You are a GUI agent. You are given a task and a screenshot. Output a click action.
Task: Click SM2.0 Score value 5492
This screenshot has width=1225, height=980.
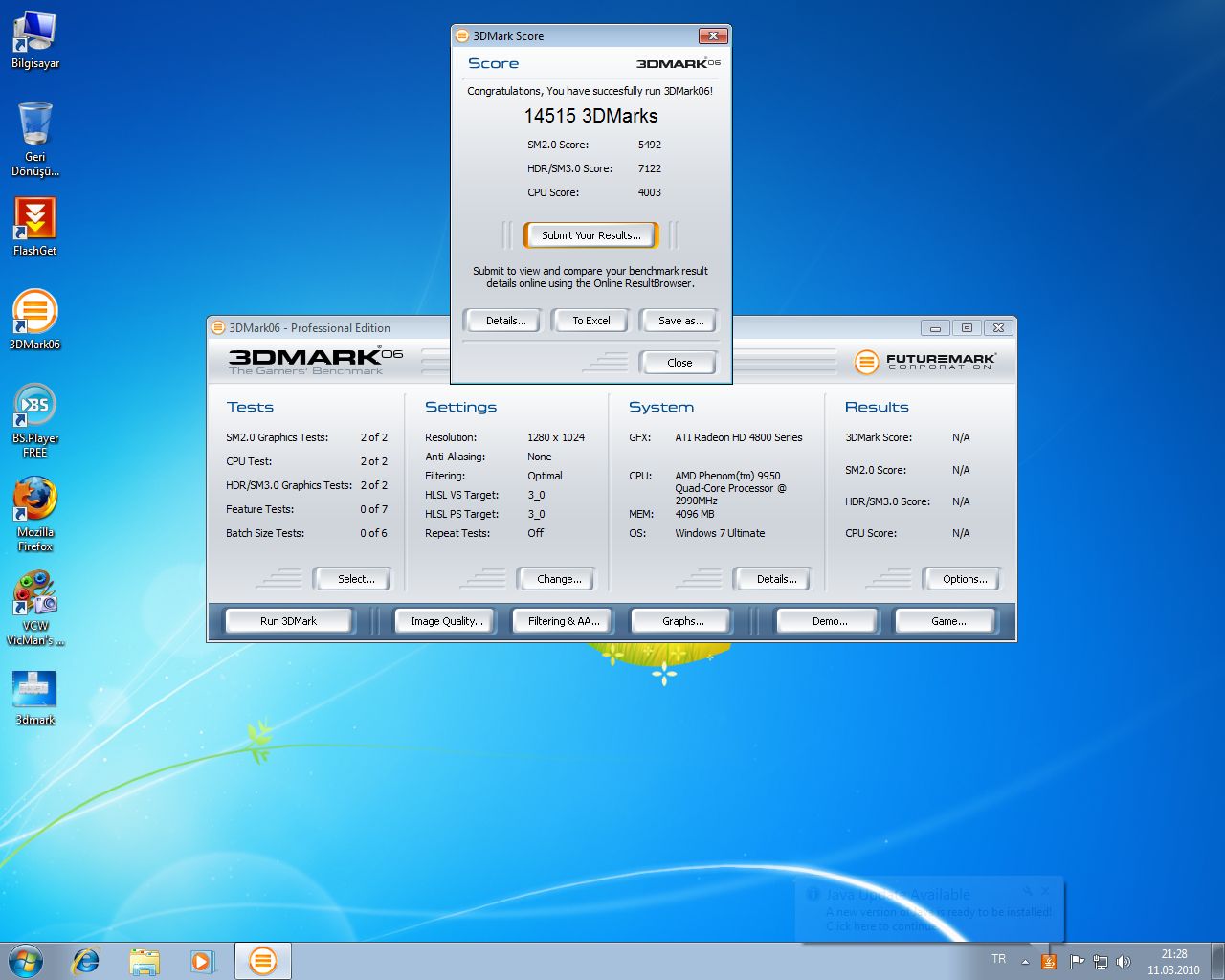(650, 145)
